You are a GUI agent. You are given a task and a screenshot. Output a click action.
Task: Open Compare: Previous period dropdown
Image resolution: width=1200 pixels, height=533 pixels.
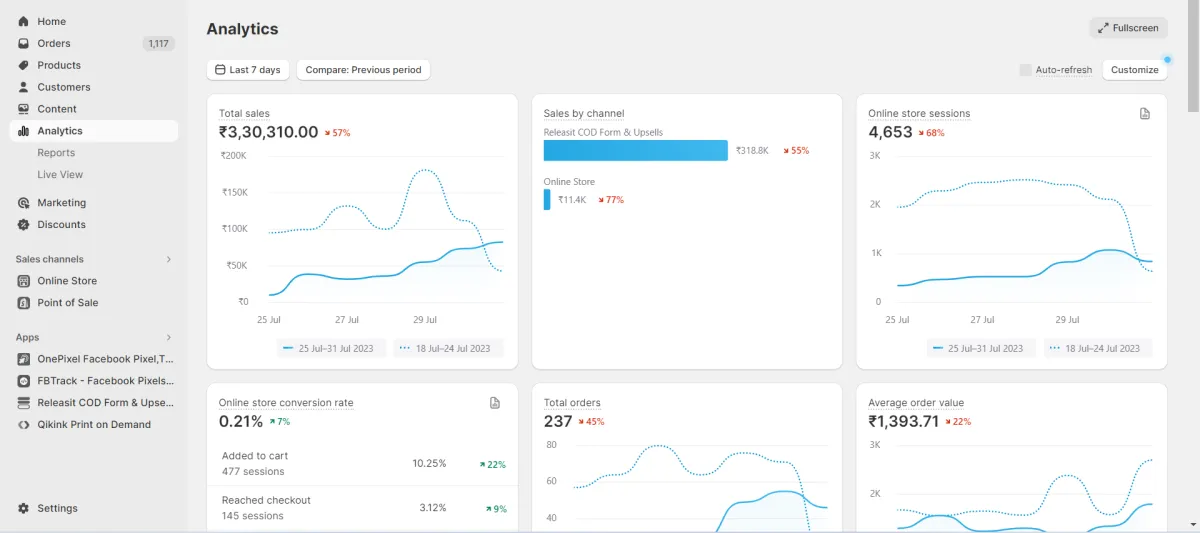(x=363, y=70)
